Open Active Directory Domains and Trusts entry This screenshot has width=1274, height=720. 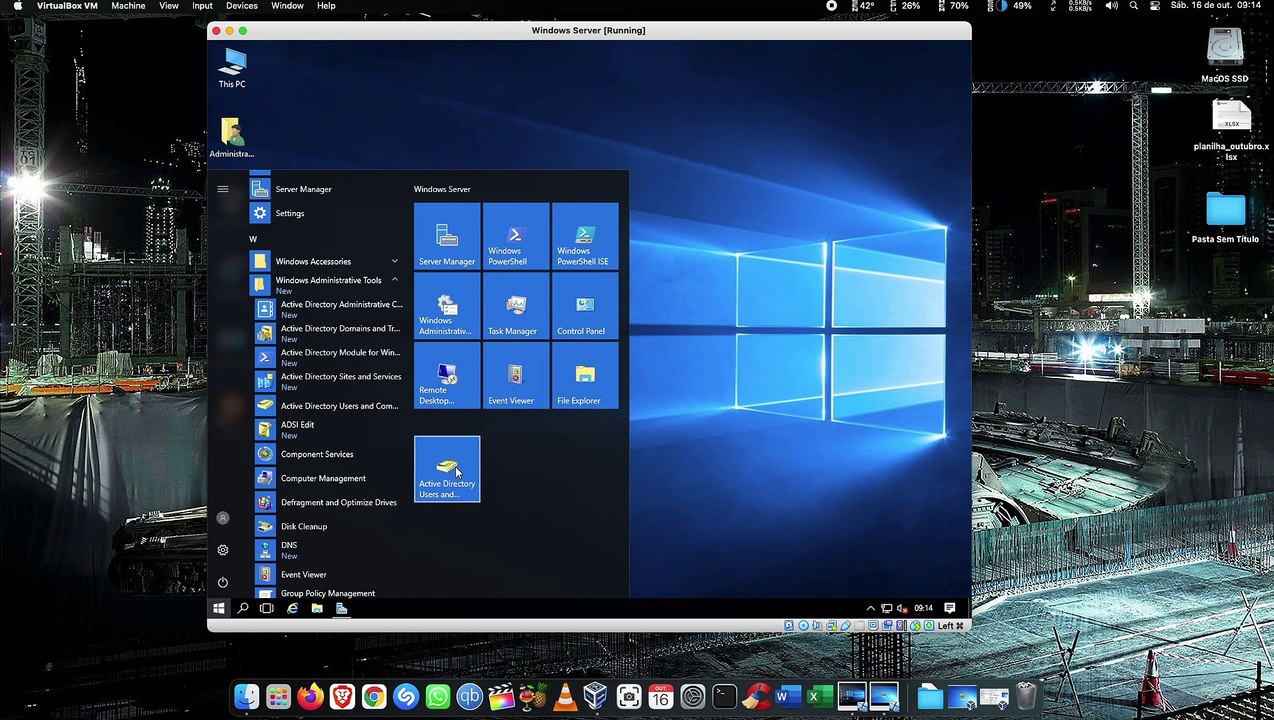[x=327, y=333]
